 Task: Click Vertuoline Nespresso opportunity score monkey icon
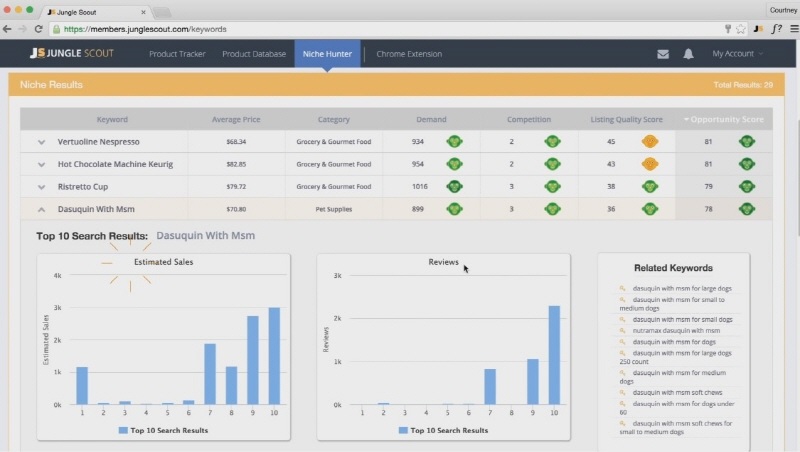[747, 141]
